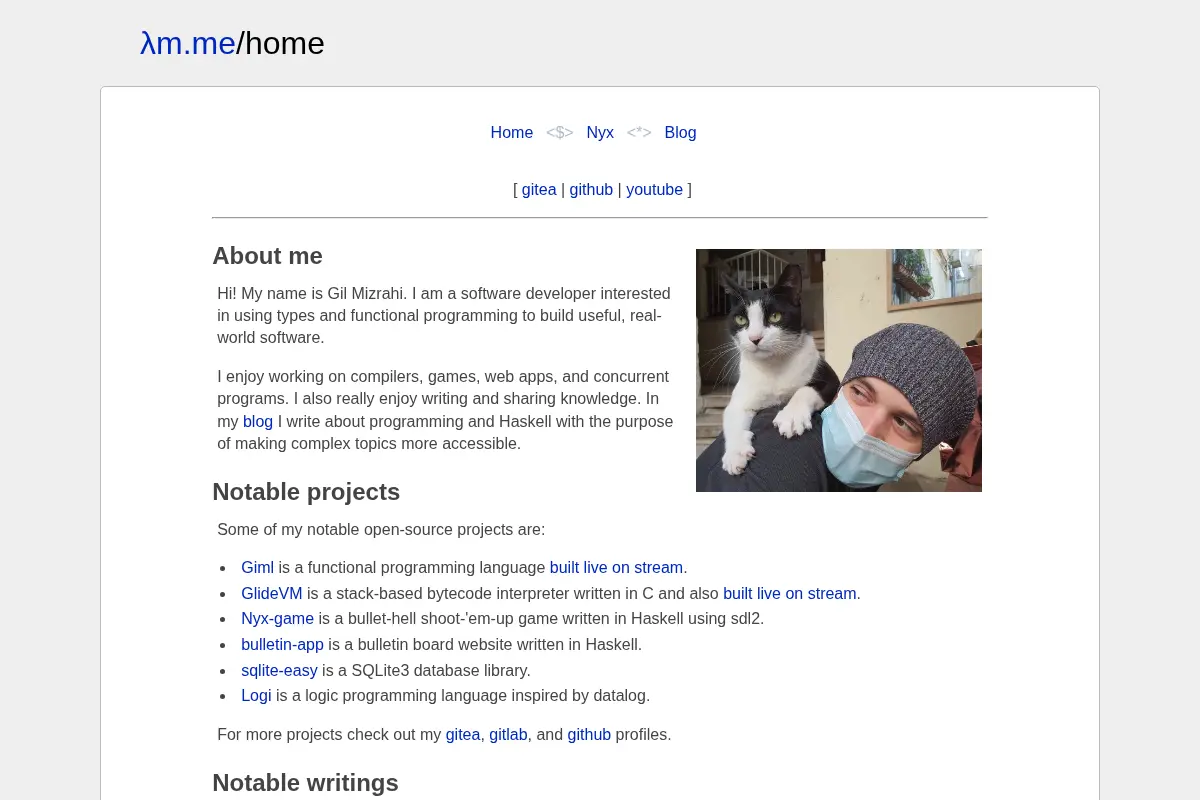Visit github profile in more projects sentence
The height and width of the screenshot is (800, 1200).
point(589,735)
